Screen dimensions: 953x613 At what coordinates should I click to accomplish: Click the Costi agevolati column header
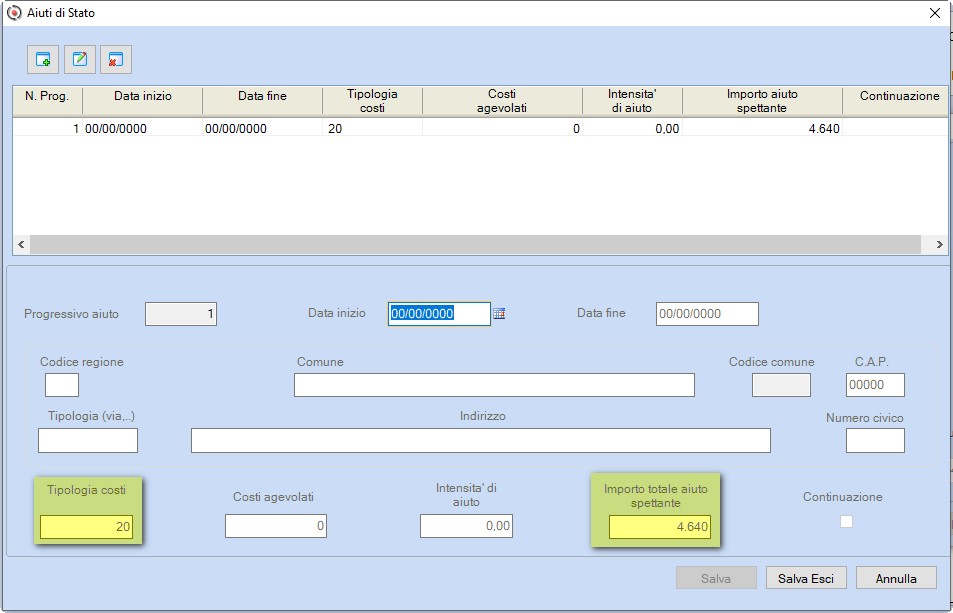point(502,101)
